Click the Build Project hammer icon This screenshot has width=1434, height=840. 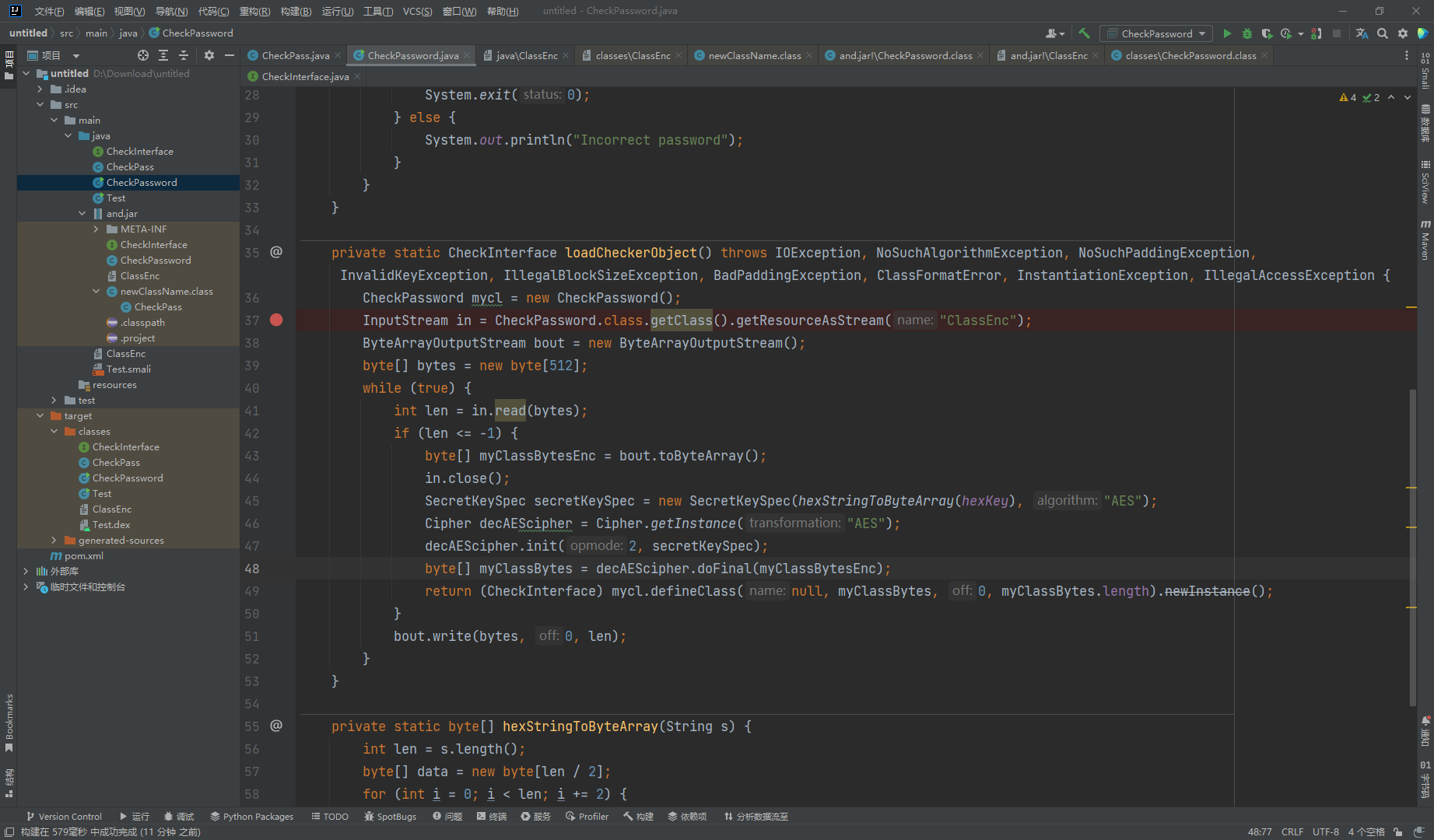pos(1084,33)
